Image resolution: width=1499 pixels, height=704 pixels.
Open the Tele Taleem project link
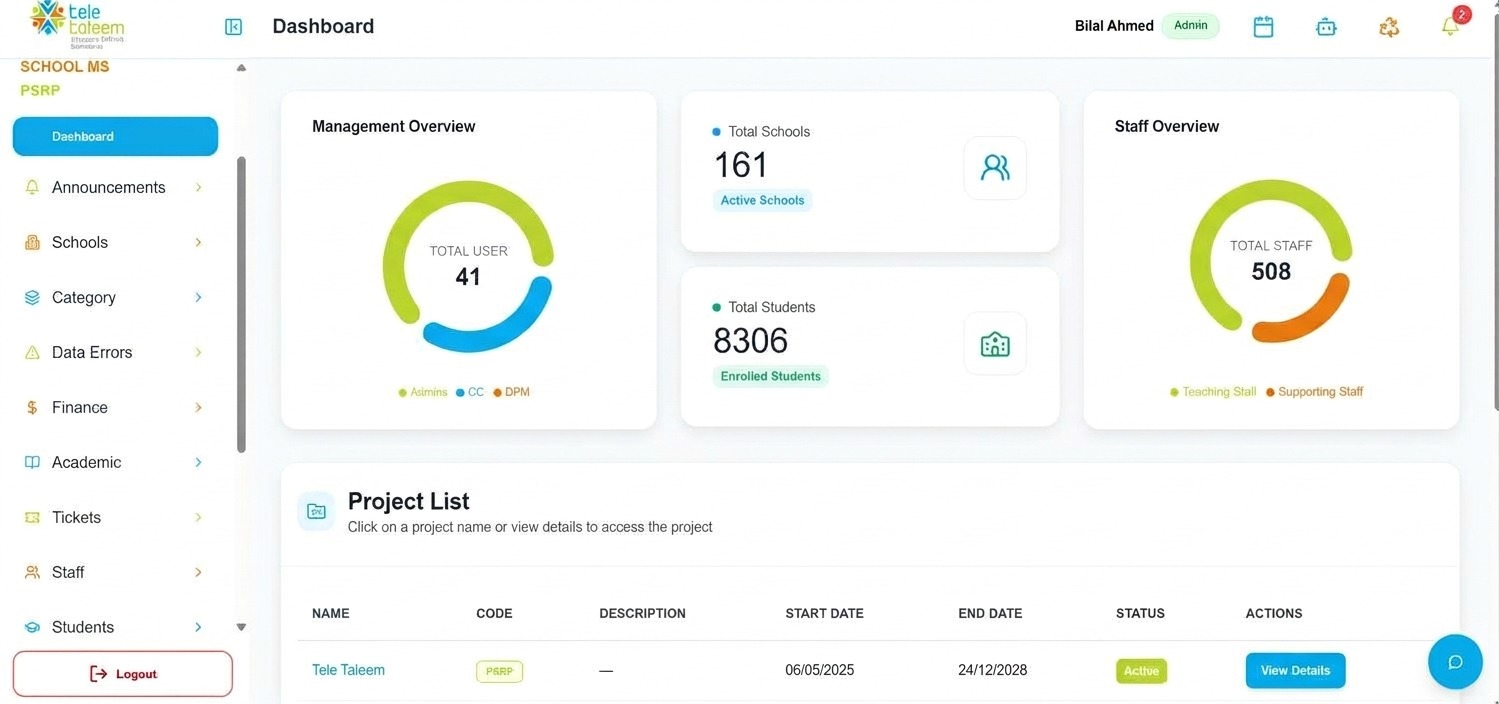point(348,670)
